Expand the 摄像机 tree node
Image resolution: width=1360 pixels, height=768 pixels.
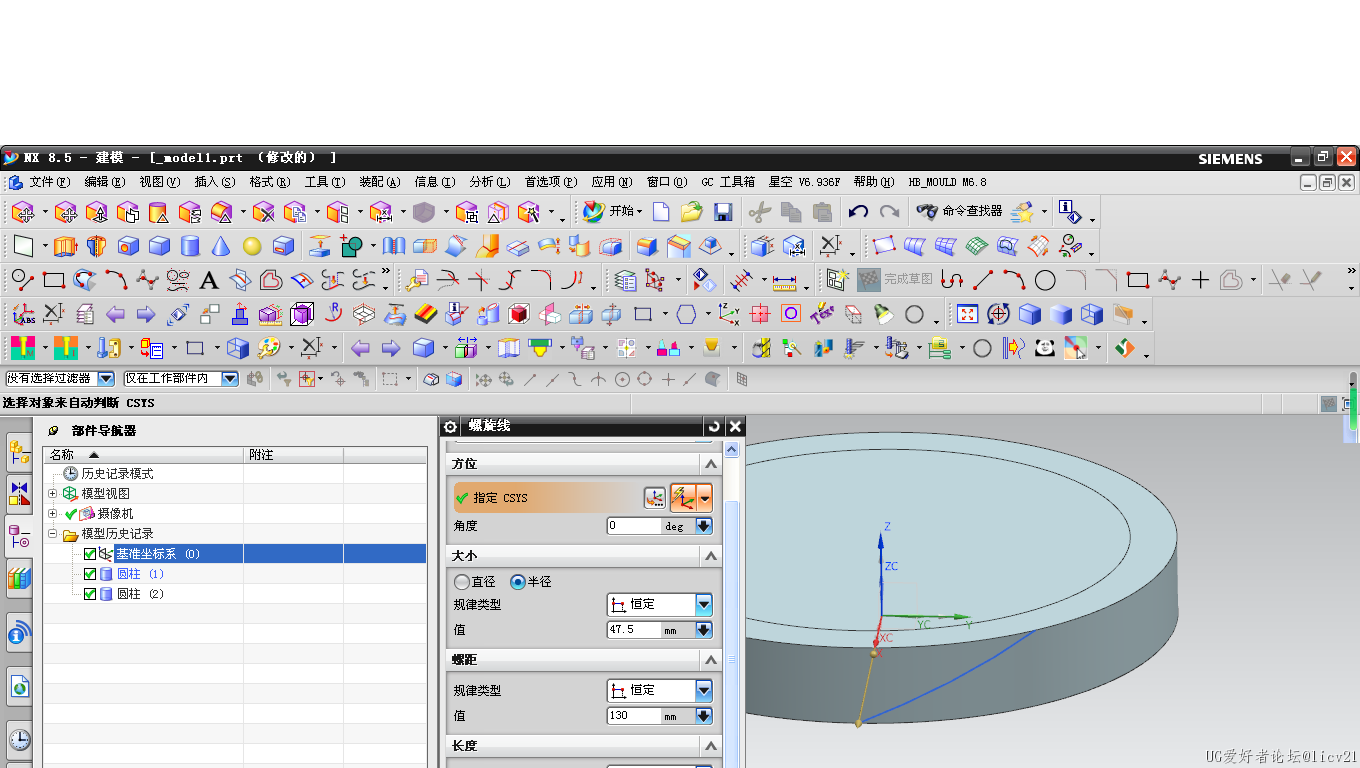coord(52,513)
